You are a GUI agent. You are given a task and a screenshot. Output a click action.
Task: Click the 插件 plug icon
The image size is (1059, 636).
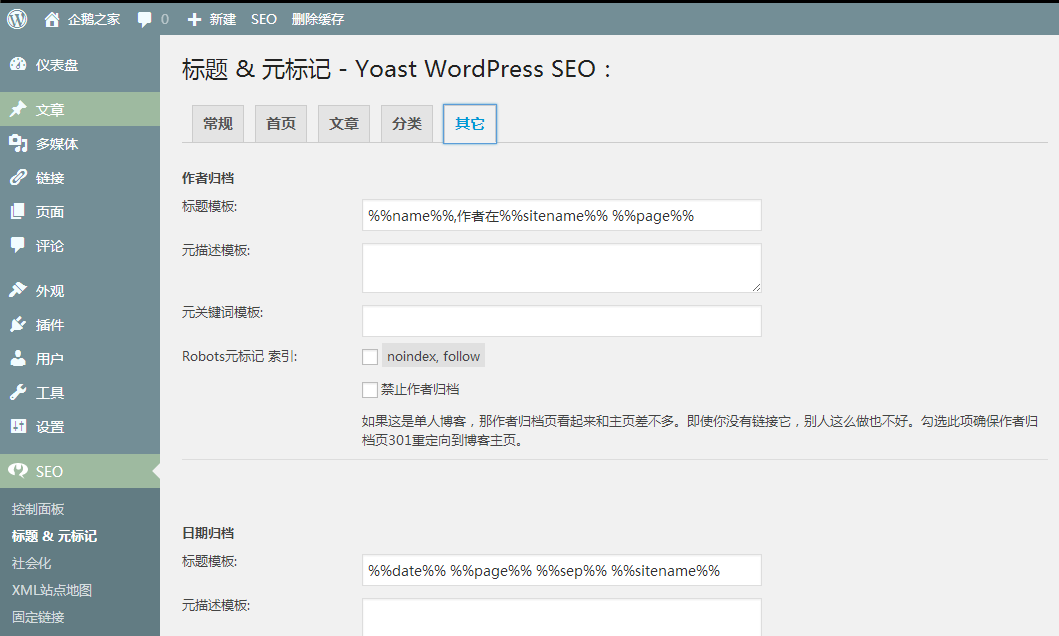coord(18,325)
